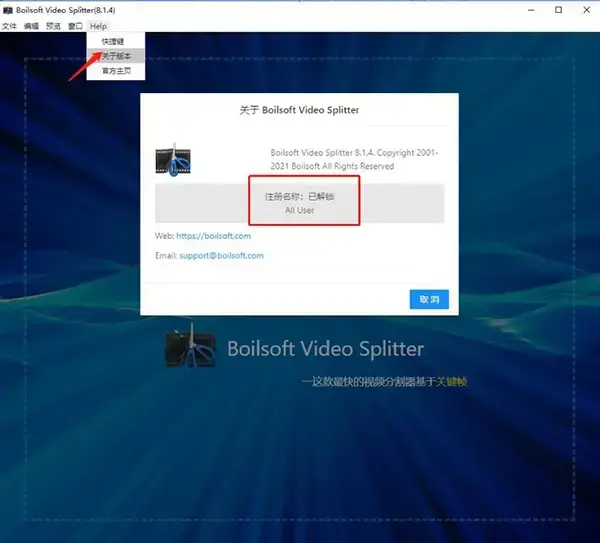Screen dimensions: 600x543
Task: Click the 'Email:' label
Action: click(166, 255)
